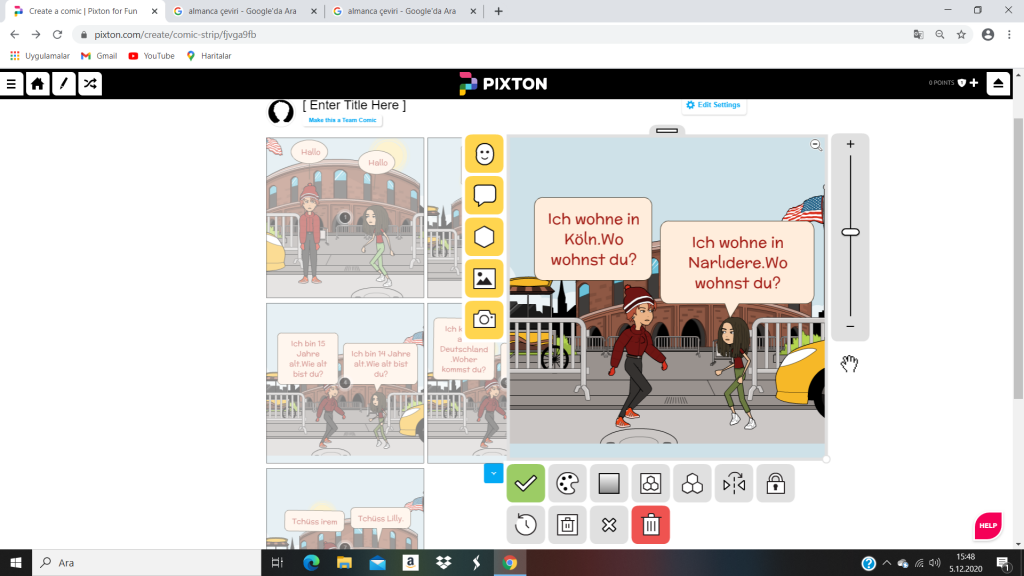Flip the panel horizontally with mirror icon
Viewport: 1024px width, 576px height.
click(x=734, y=484)
